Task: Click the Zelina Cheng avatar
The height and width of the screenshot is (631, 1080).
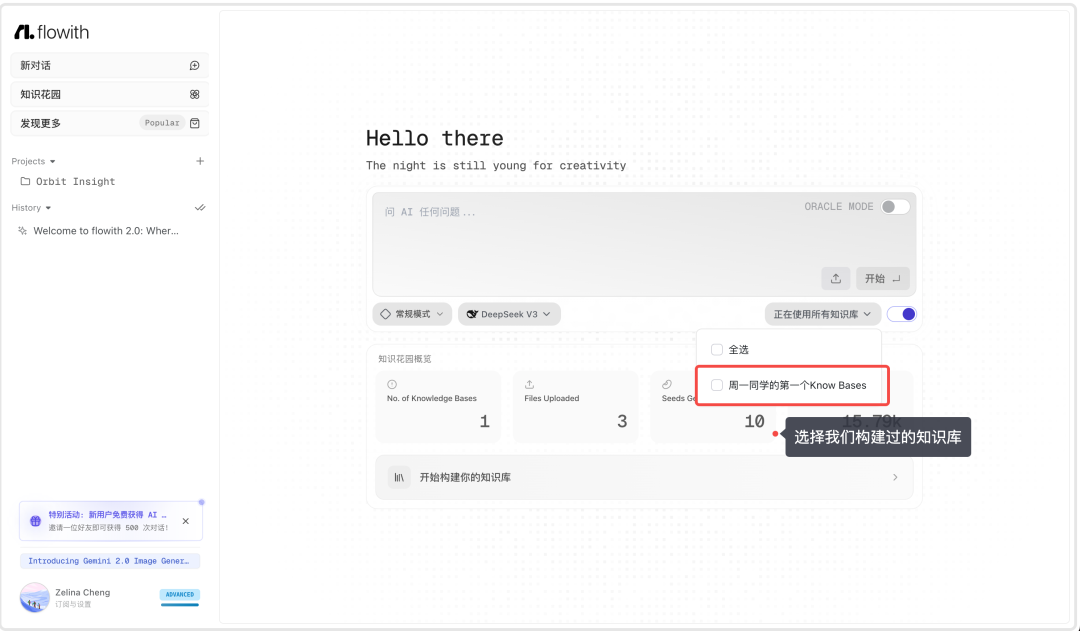Action: [x=34, y=597]
